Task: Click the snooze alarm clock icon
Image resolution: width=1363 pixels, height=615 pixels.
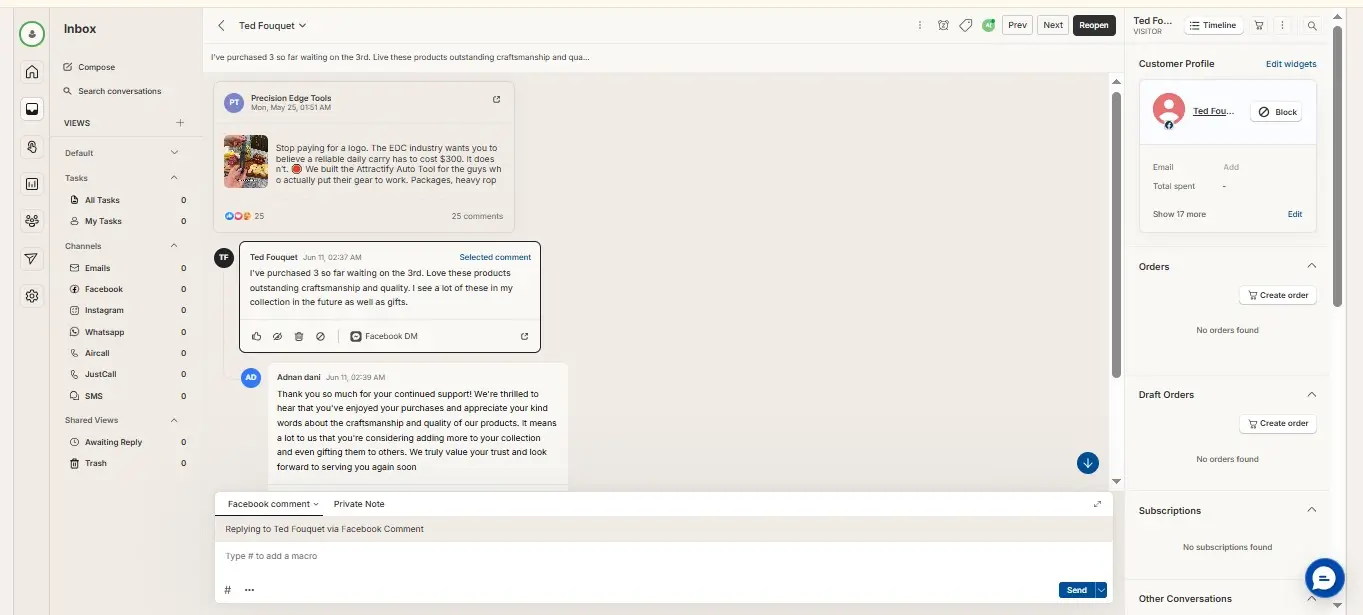Action: (943, 25)
